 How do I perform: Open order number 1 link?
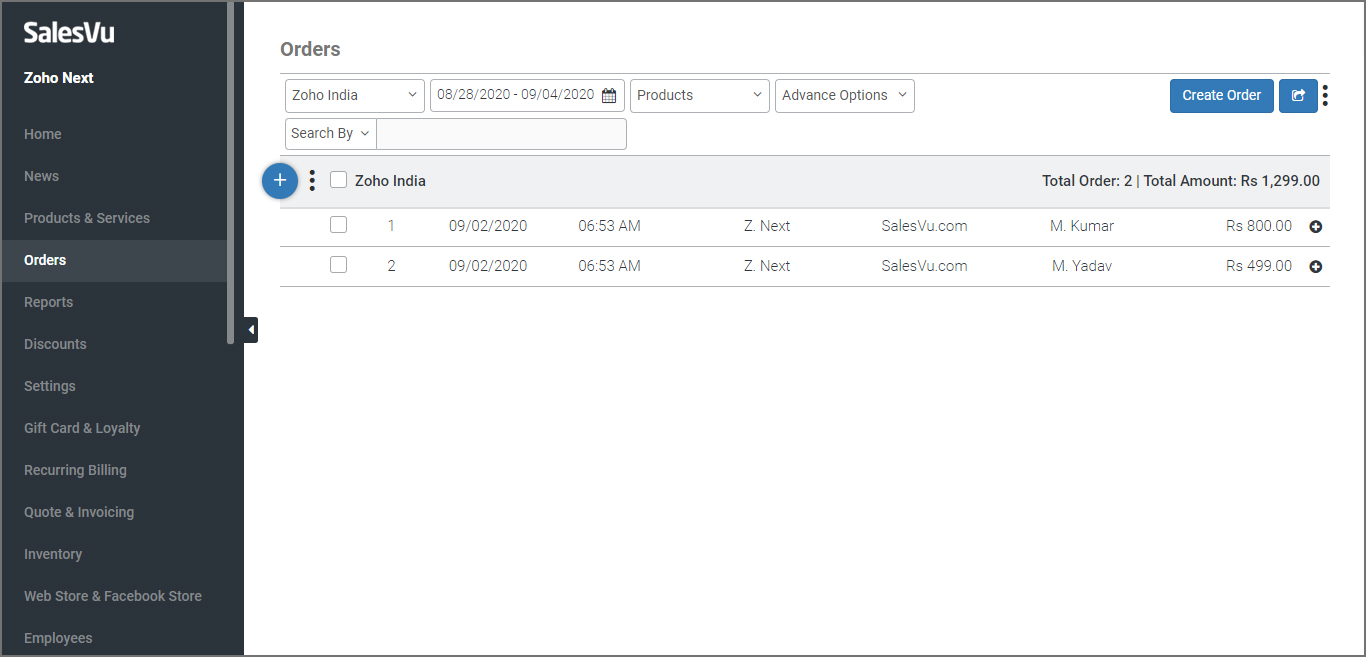(x=391, y=226)
